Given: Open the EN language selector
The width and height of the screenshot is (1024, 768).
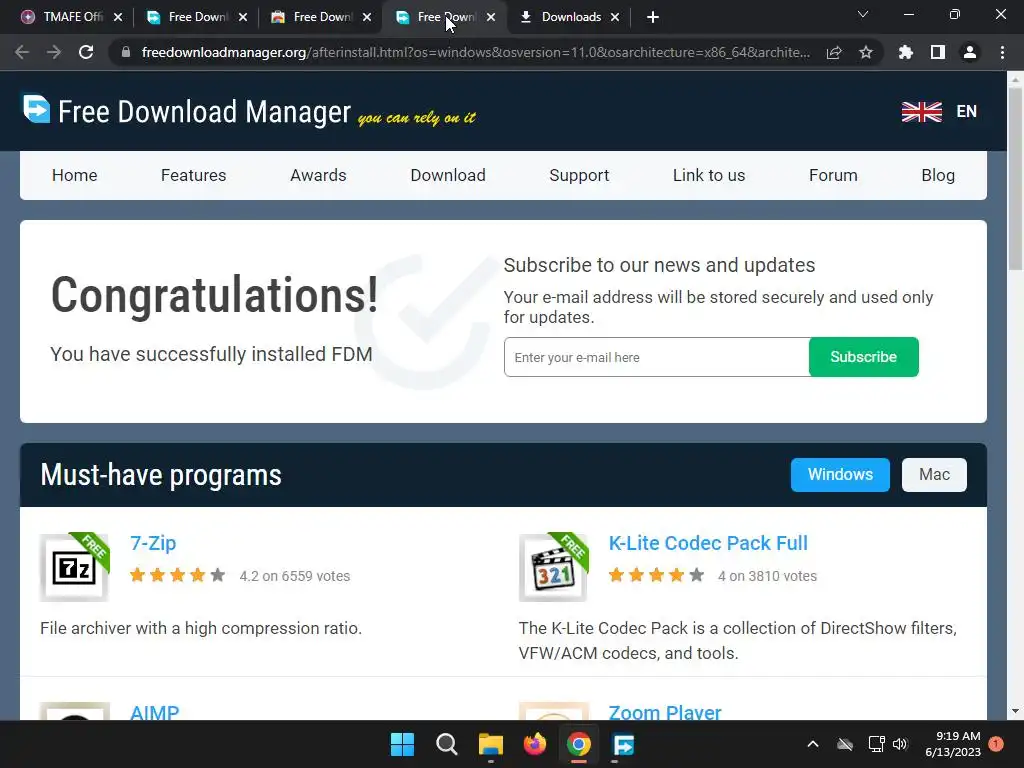Looking at the screenshot, I should pos(967,112).
